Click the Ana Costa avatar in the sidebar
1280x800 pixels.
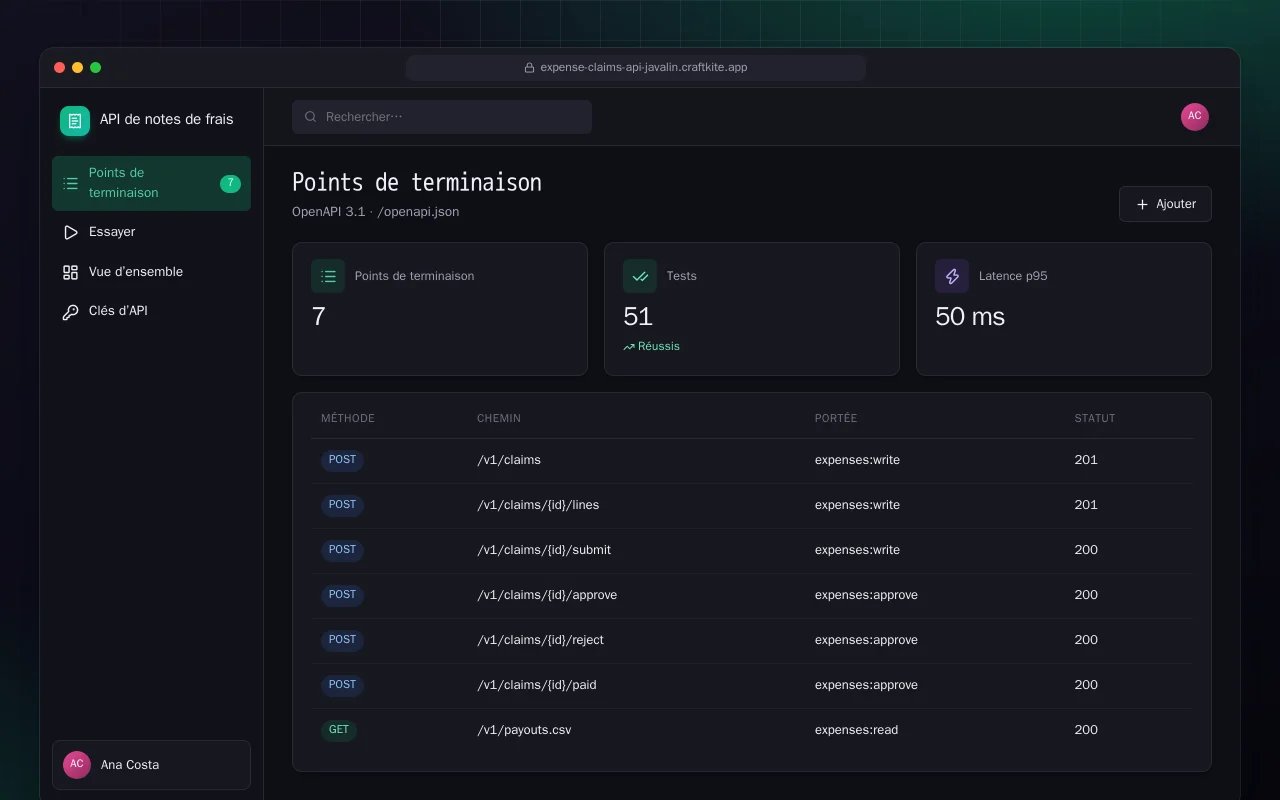(x=77, y=765)
